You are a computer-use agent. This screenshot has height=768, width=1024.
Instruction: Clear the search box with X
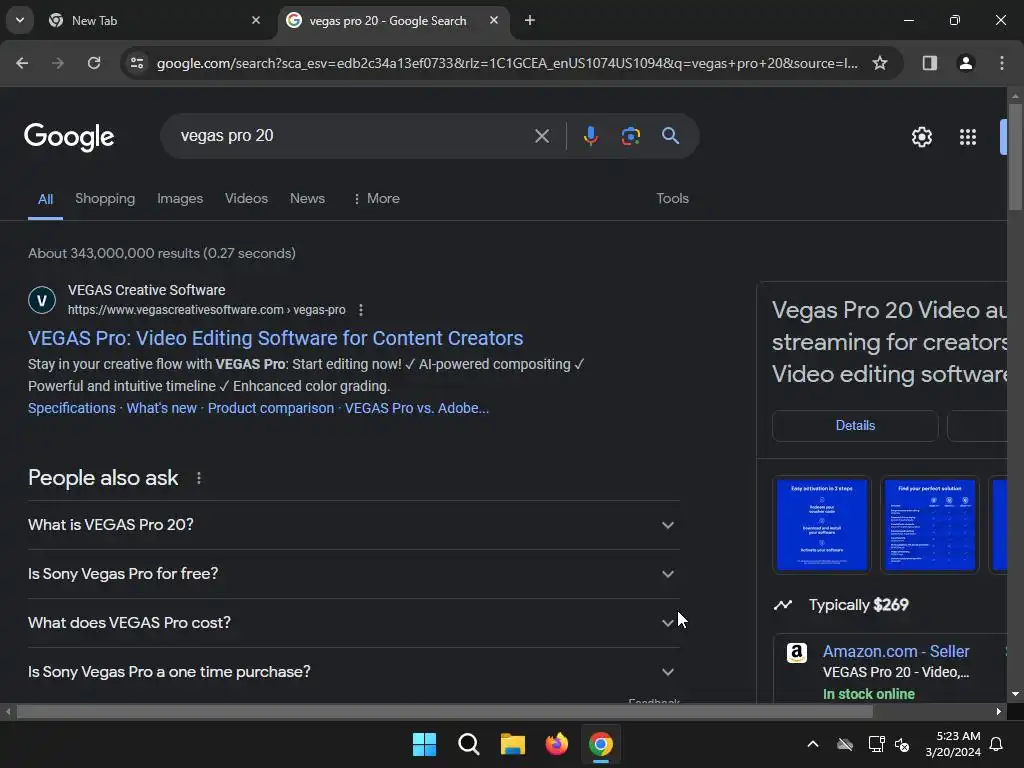tap(541, 136)
